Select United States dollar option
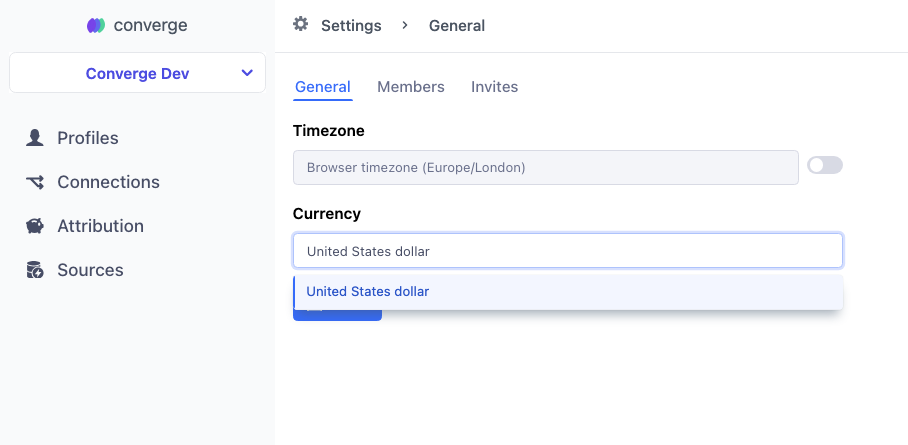908x445 pixels. click(x=568, y=291)
